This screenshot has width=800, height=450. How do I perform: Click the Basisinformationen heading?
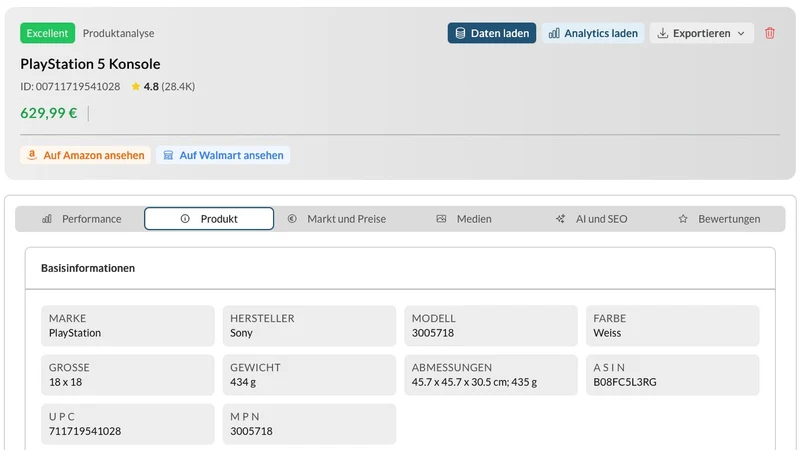(x=88, y=268)
